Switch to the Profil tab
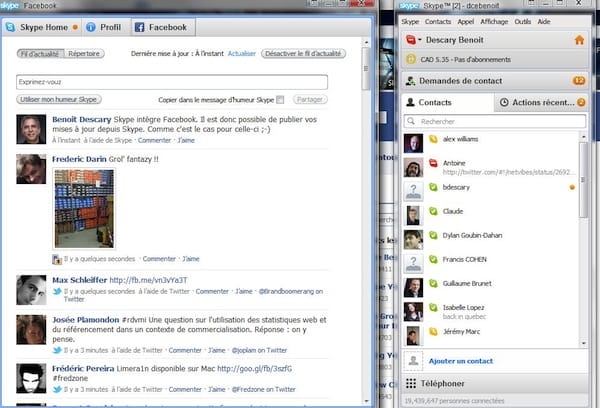The height and width of the screenshot is (408, 600). (x=104, y=27)
